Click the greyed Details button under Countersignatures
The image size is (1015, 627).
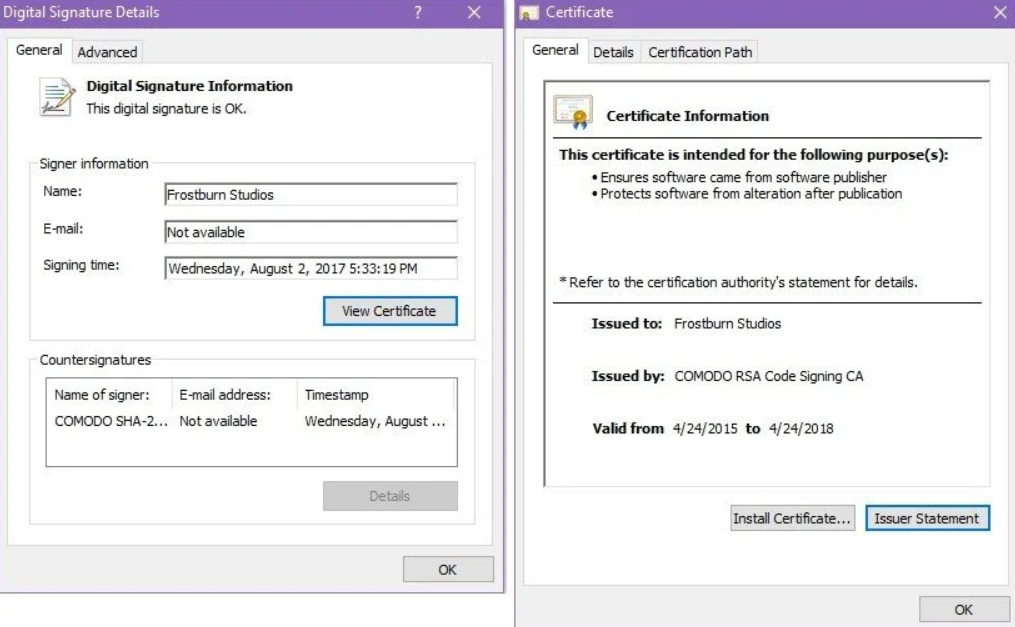390,496
